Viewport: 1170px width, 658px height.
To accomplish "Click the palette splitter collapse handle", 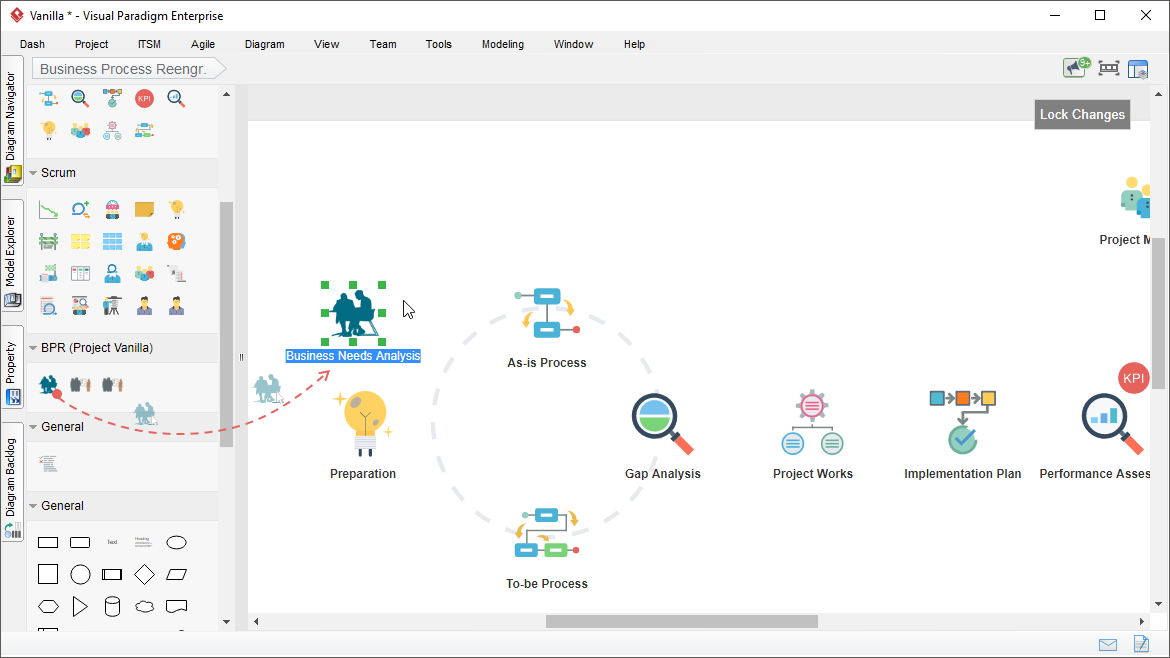I will (x=241, y=357).
